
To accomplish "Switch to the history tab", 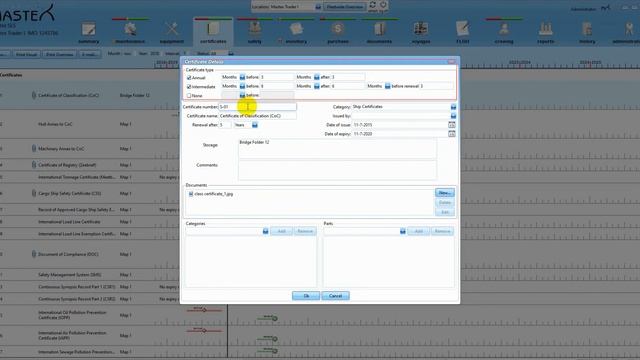I will click(x=587, y=33).
